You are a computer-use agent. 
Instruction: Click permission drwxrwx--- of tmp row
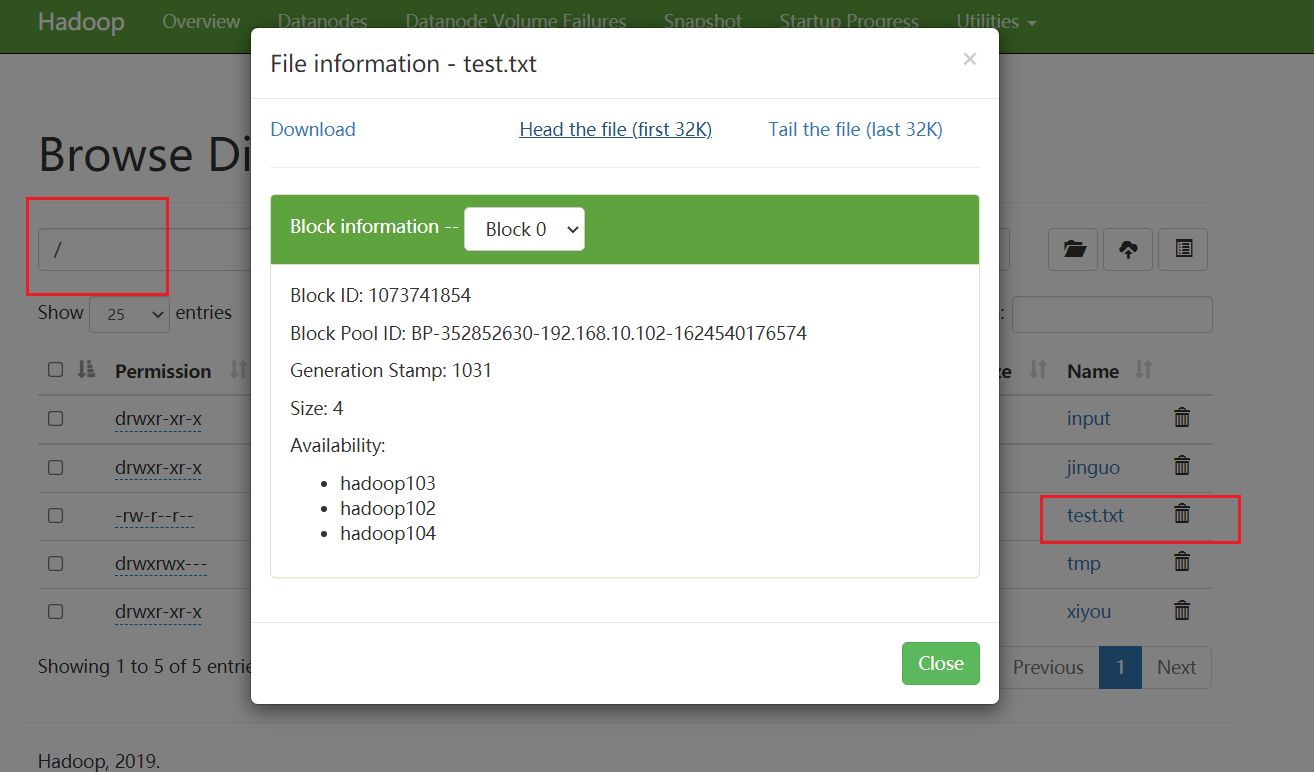click(x=161, y=563)
